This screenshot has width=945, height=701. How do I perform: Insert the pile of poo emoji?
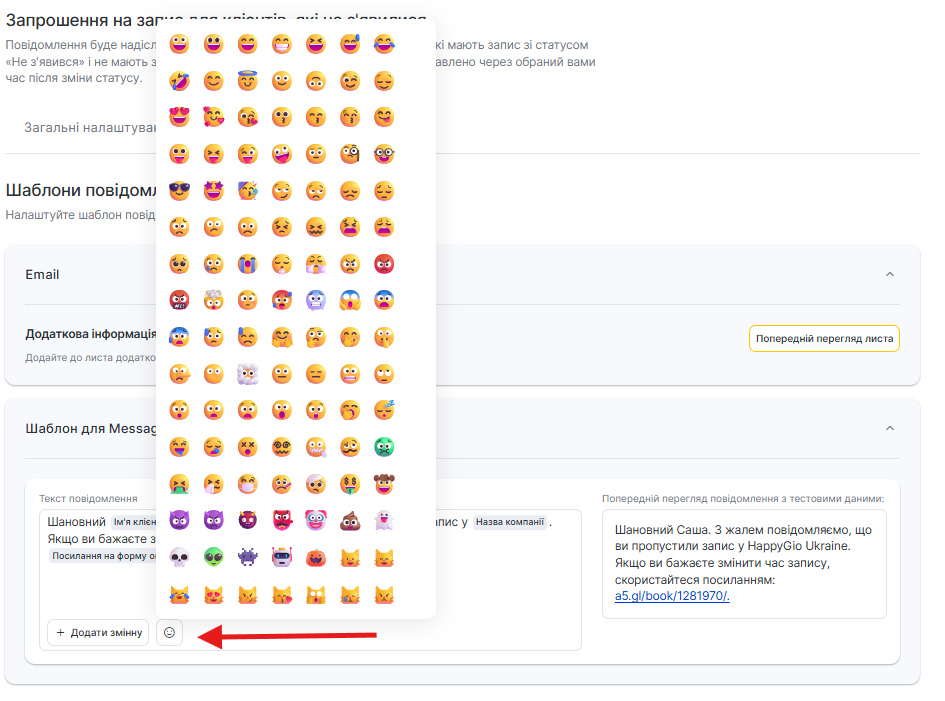[x=350, y=520]
